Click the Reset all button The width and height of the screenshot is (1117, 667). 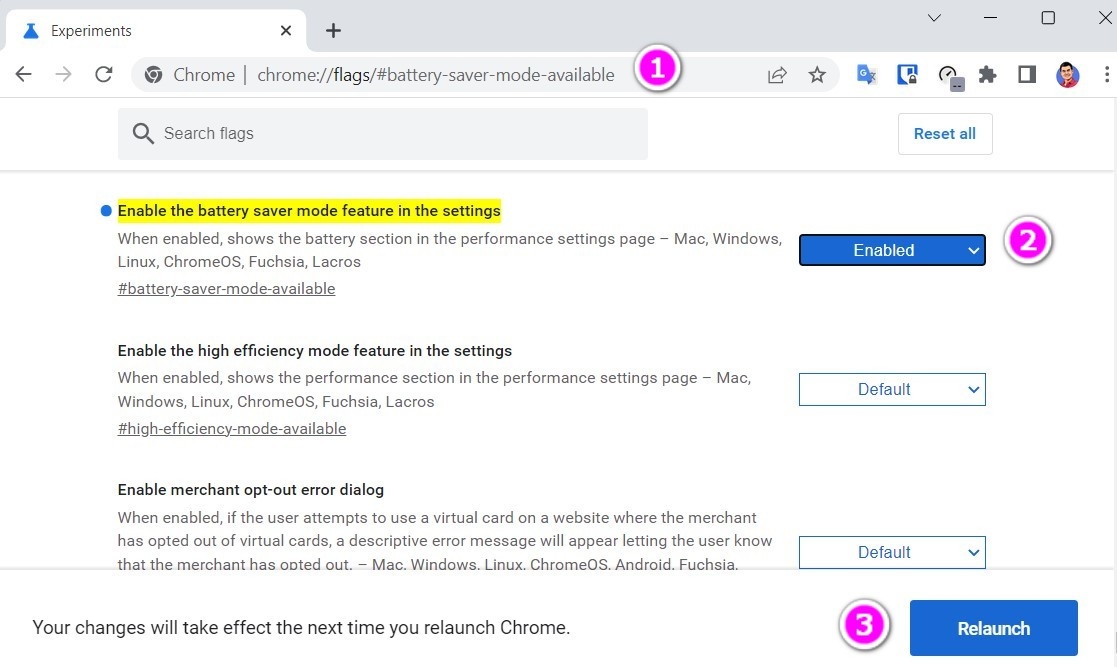click(x=945, y=134)
